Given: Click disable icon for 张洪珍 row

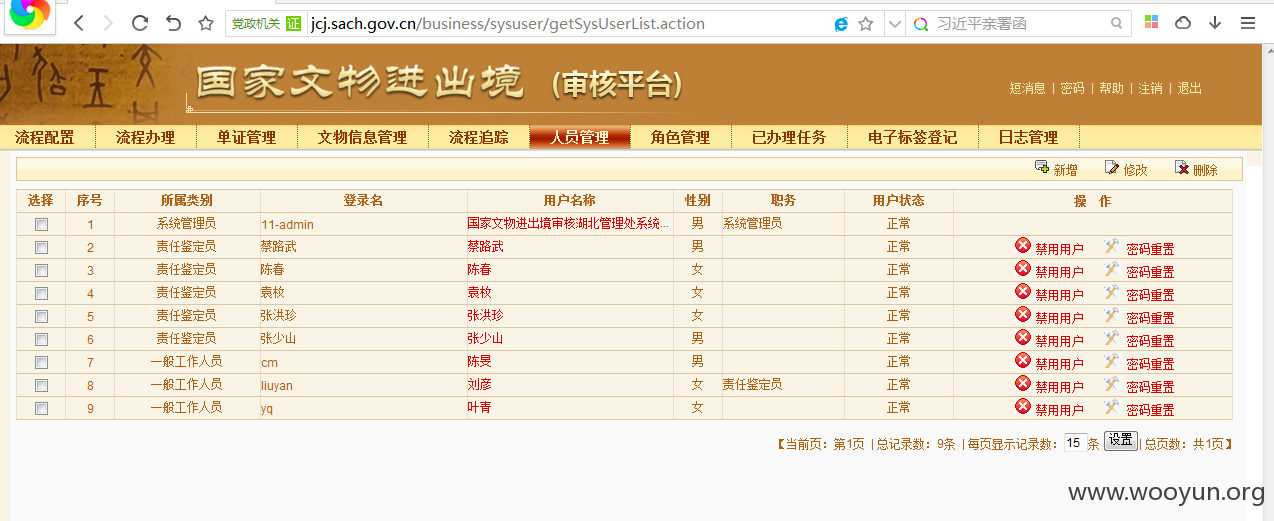Looking at the screenshot, I should tap(1023, 315).
